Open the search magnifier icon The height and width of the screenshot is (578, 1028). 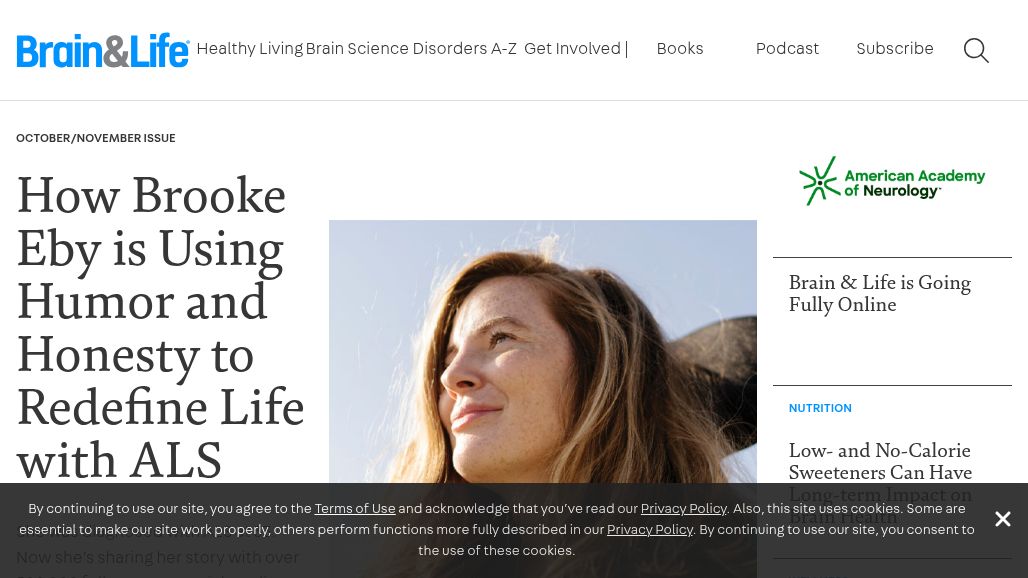pyautogui.click(x=976, y=50)
